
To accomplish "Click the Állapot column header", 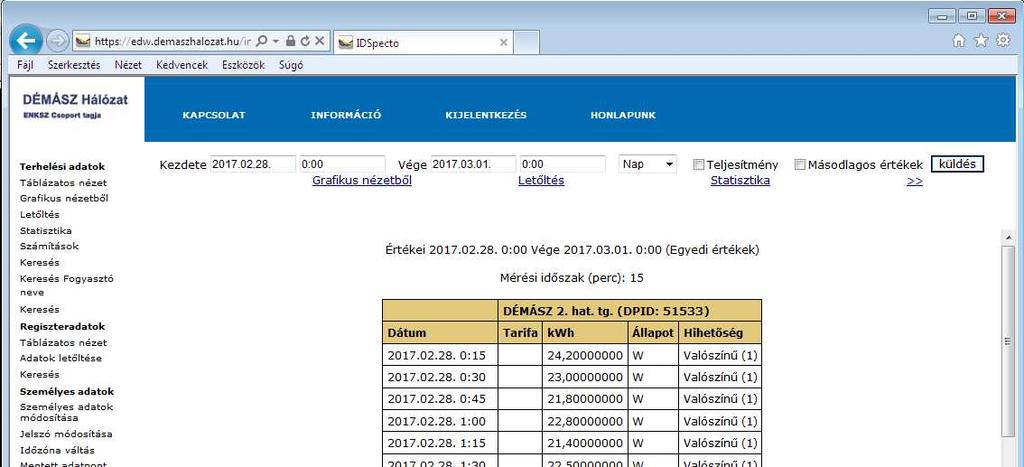I will coord(652,332).
